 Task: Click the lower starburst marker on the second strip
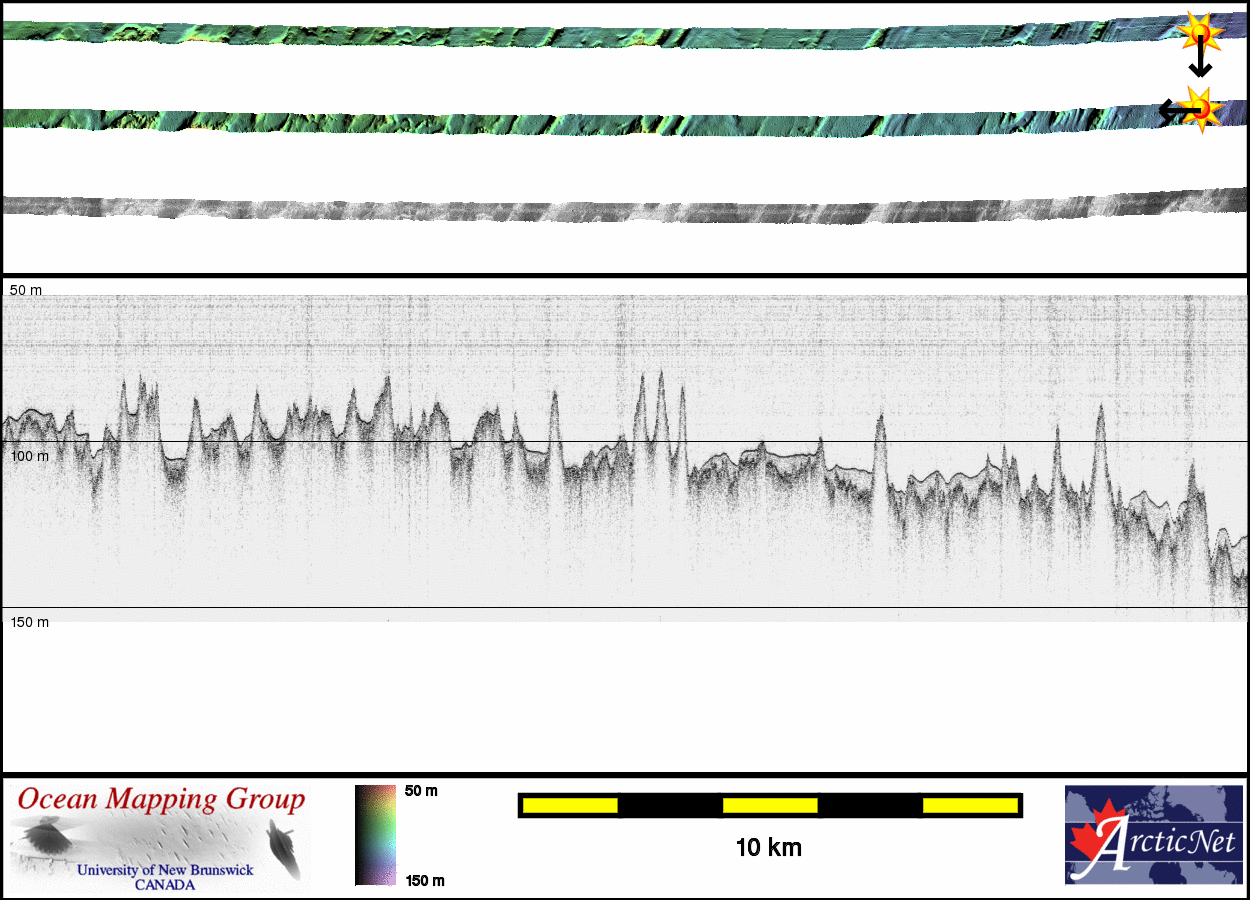click(1201, 108)
